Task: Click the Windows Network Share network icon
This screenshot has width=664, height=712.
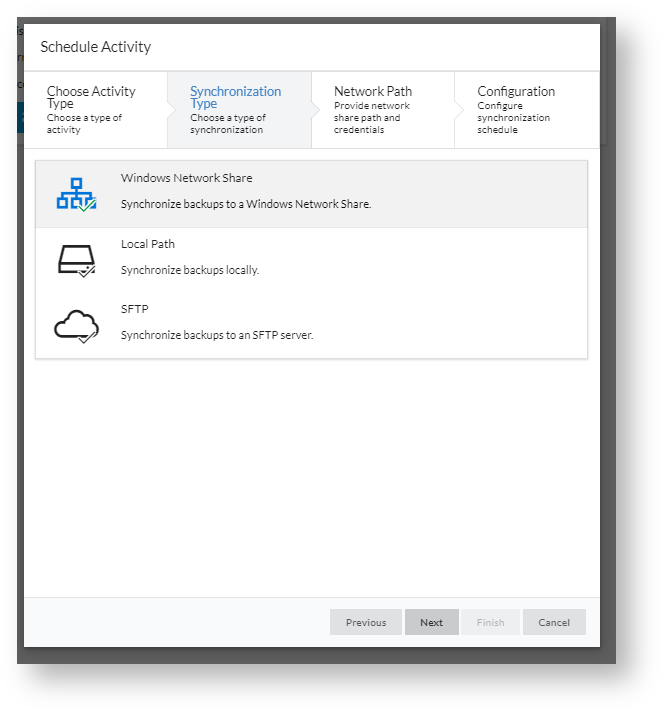Action: (76, 194)
